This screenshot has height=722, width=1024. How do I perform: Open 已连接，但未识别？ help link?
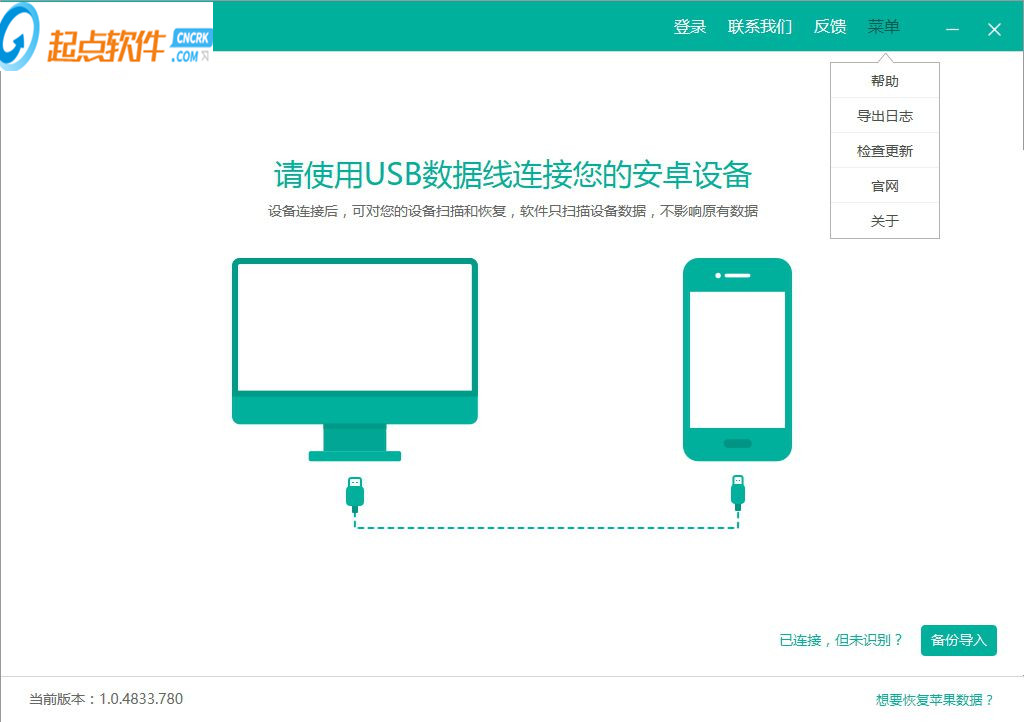(841, 640)
